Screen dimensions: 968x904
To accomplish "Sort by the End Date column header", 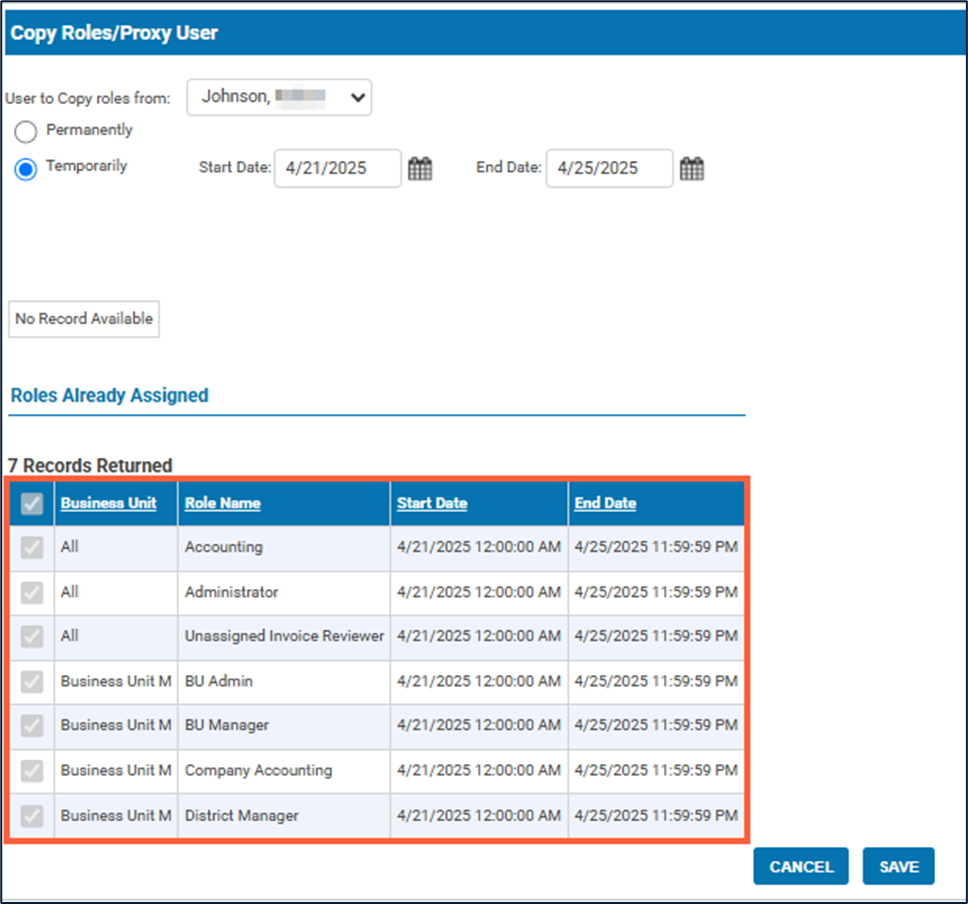I will click(x=606, y=503).
